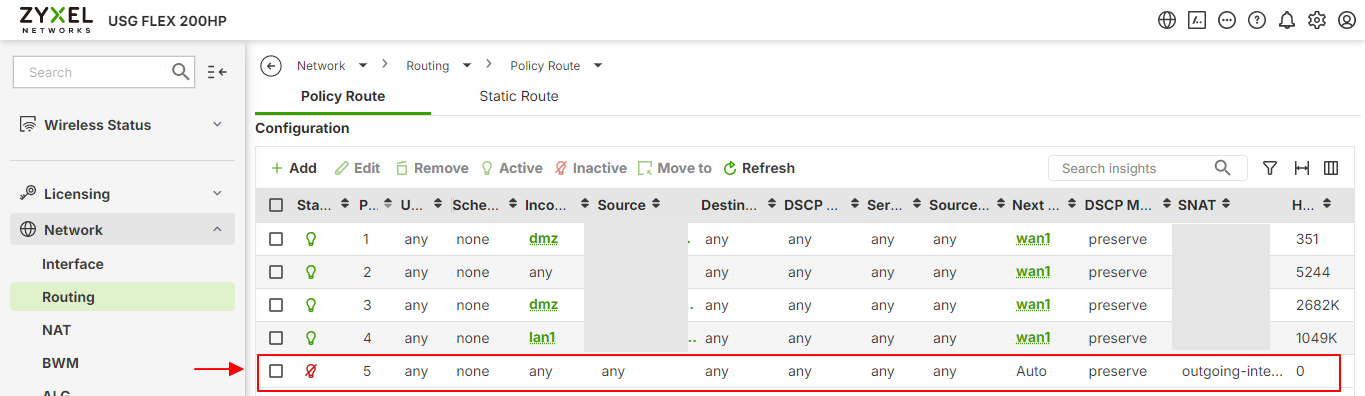This screenshot has width=1365, height=396.
Task: Open BWM in the sidebar
Action: (60, 363)
